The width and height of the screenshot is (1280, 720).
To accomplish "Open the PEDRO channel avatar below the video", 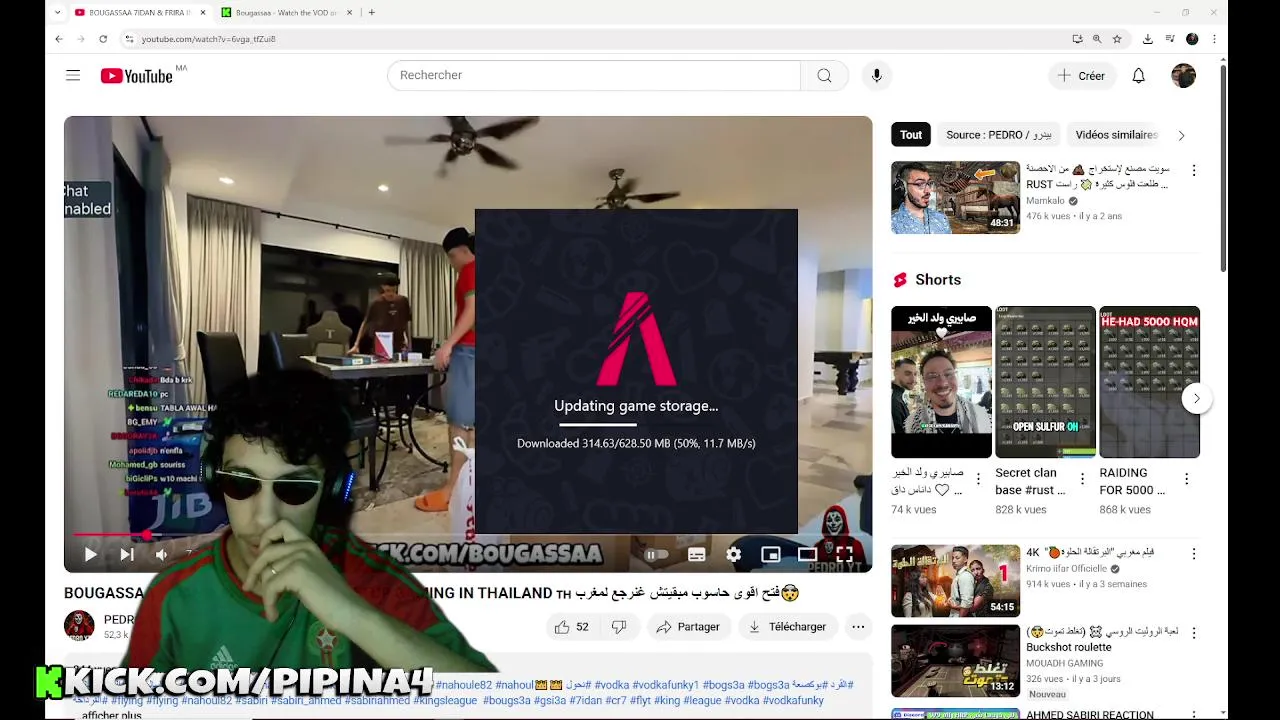I will pos(79,626).
